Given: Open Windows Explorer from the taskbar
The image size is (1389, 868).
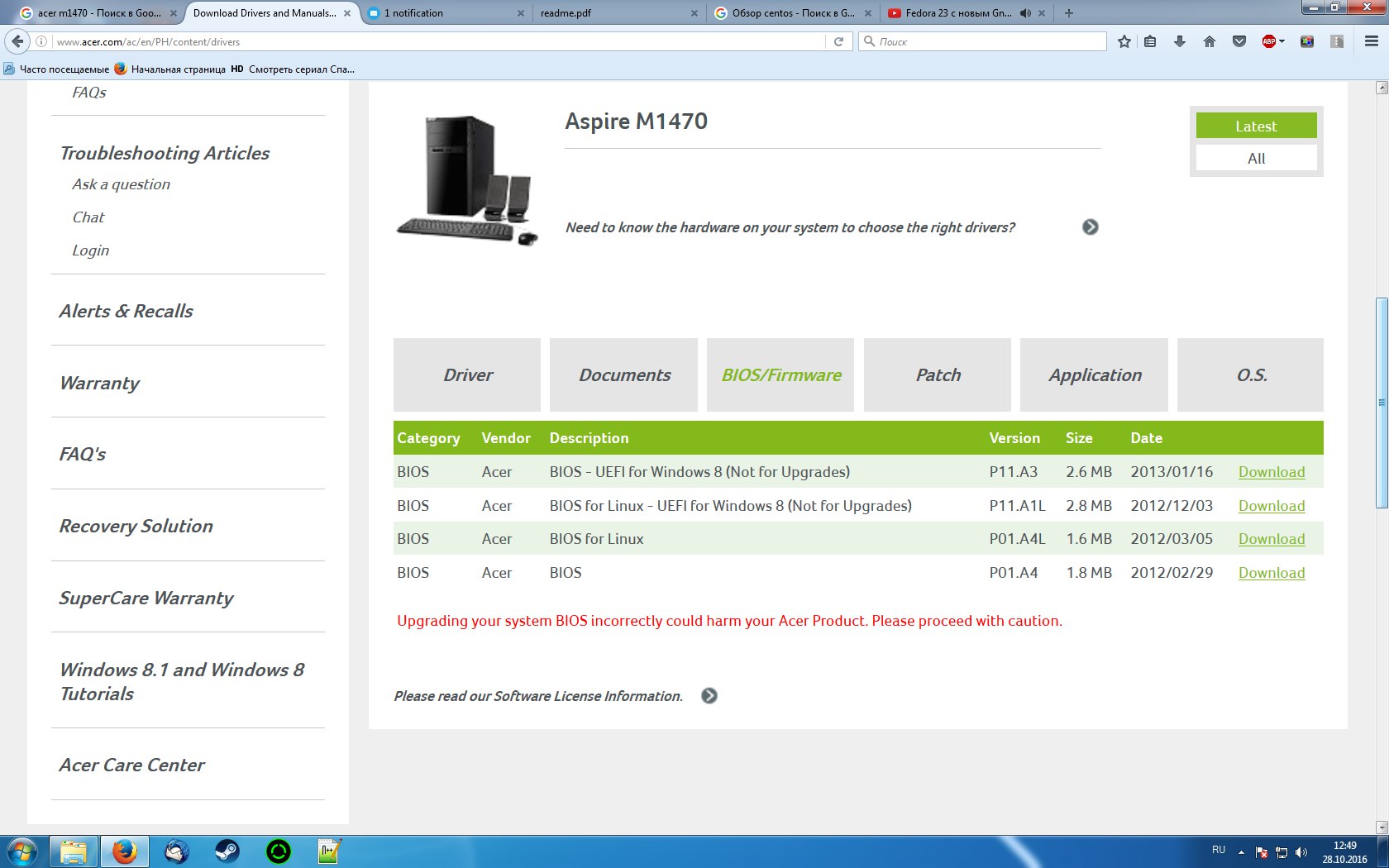Looking at the screenshot, I should coord(73,851).
